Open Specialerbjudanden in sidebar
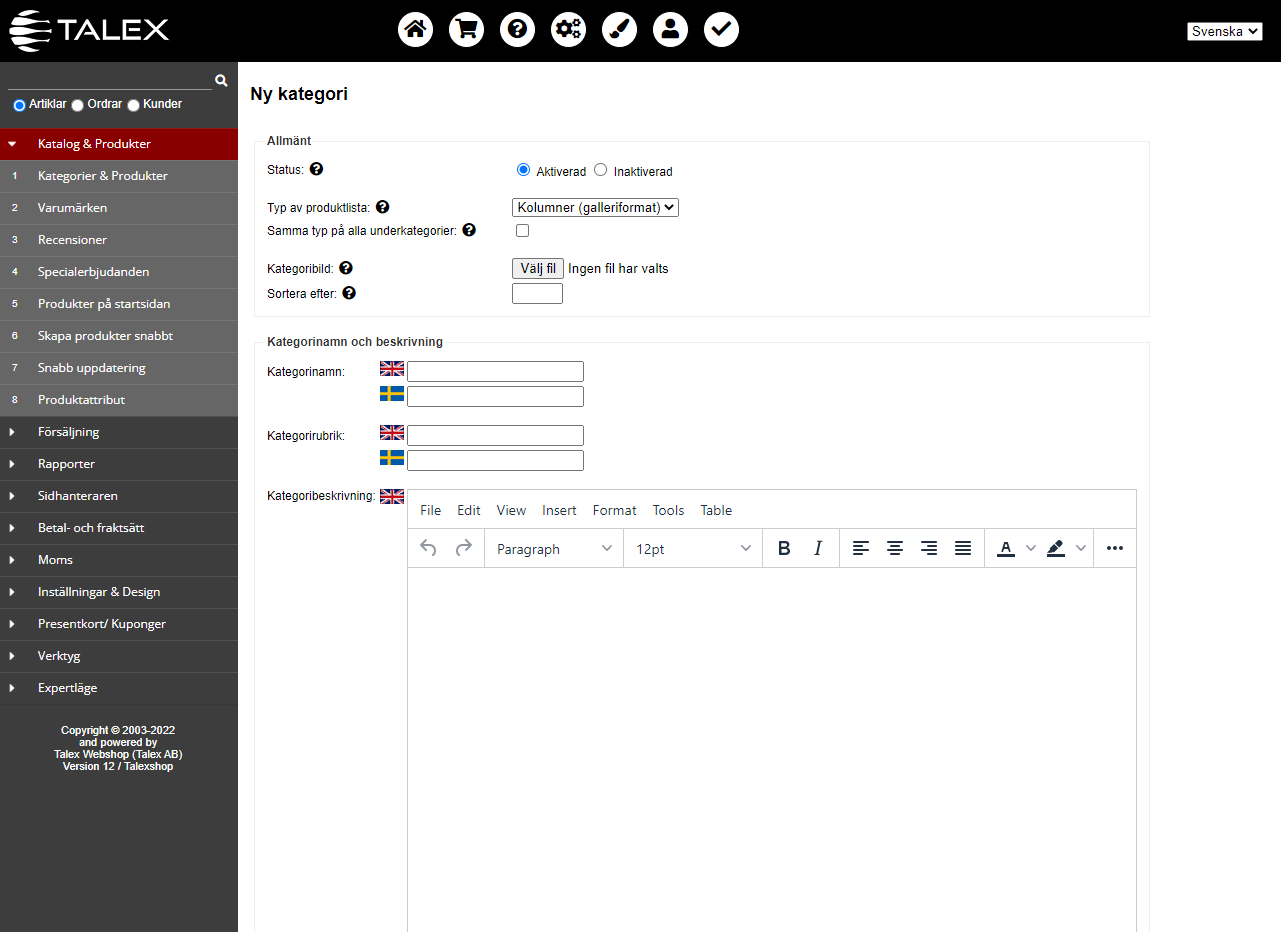The image size is (1281, 932). tap(119, 272)
